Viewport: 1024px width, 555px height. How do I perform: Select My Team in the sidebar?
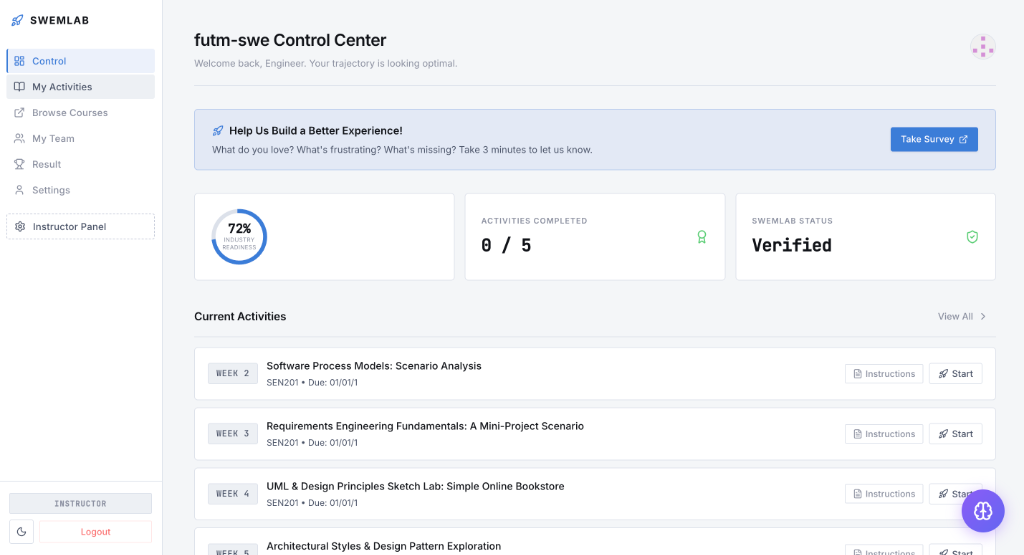coord(81,138)
